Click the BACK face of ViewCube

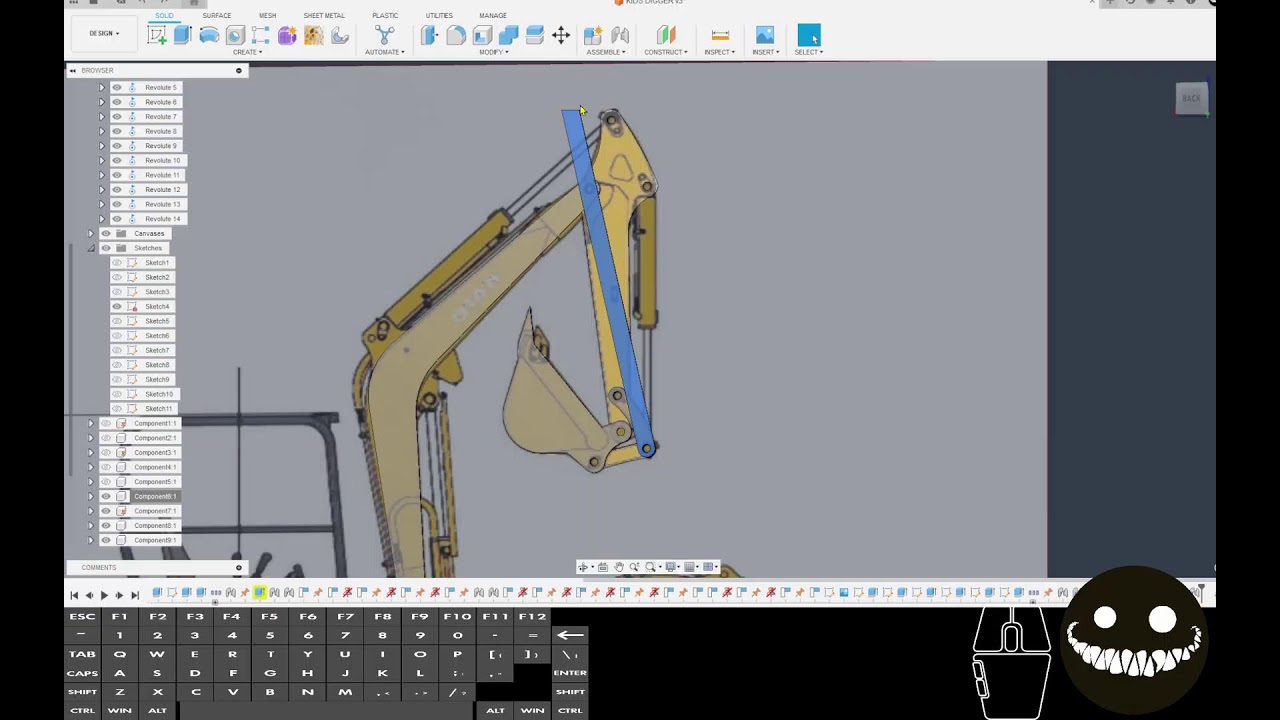(1191, 98)
